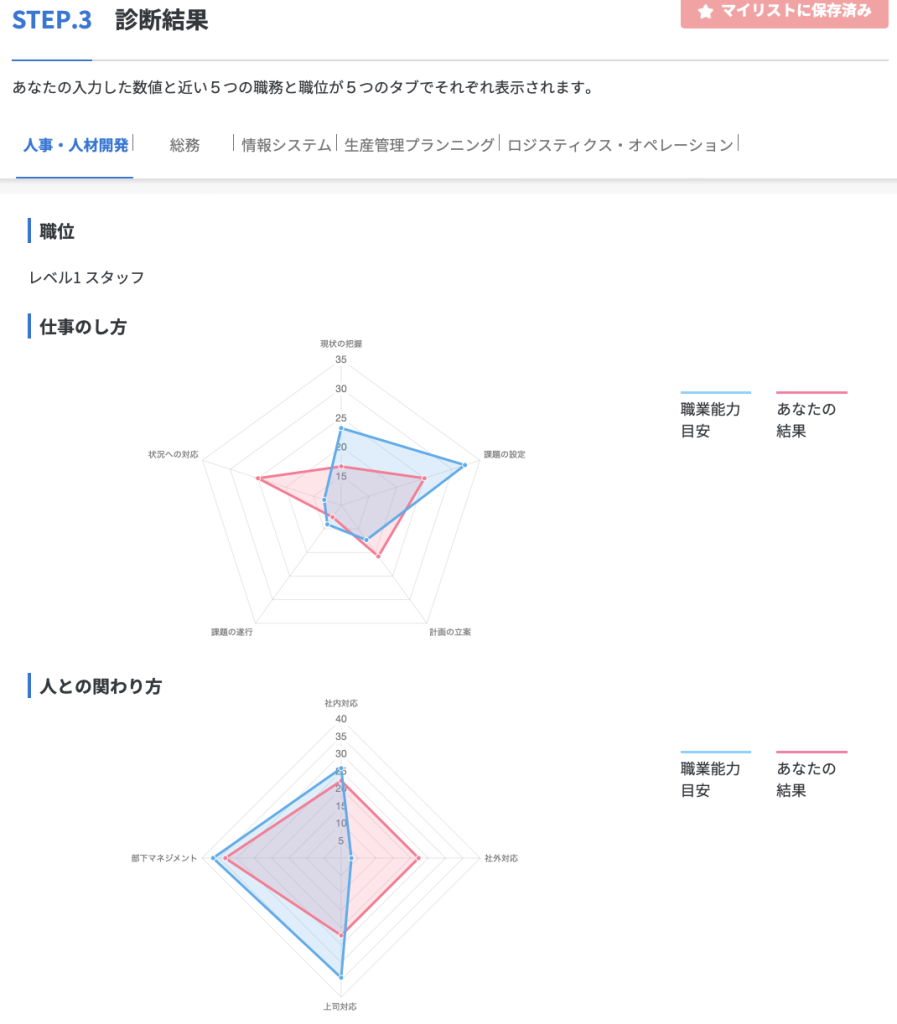The width and height of the screenshot is (897, 1024).
Task: Click the 人との関わり方 section heading
Action: click(x=100, y=687)
